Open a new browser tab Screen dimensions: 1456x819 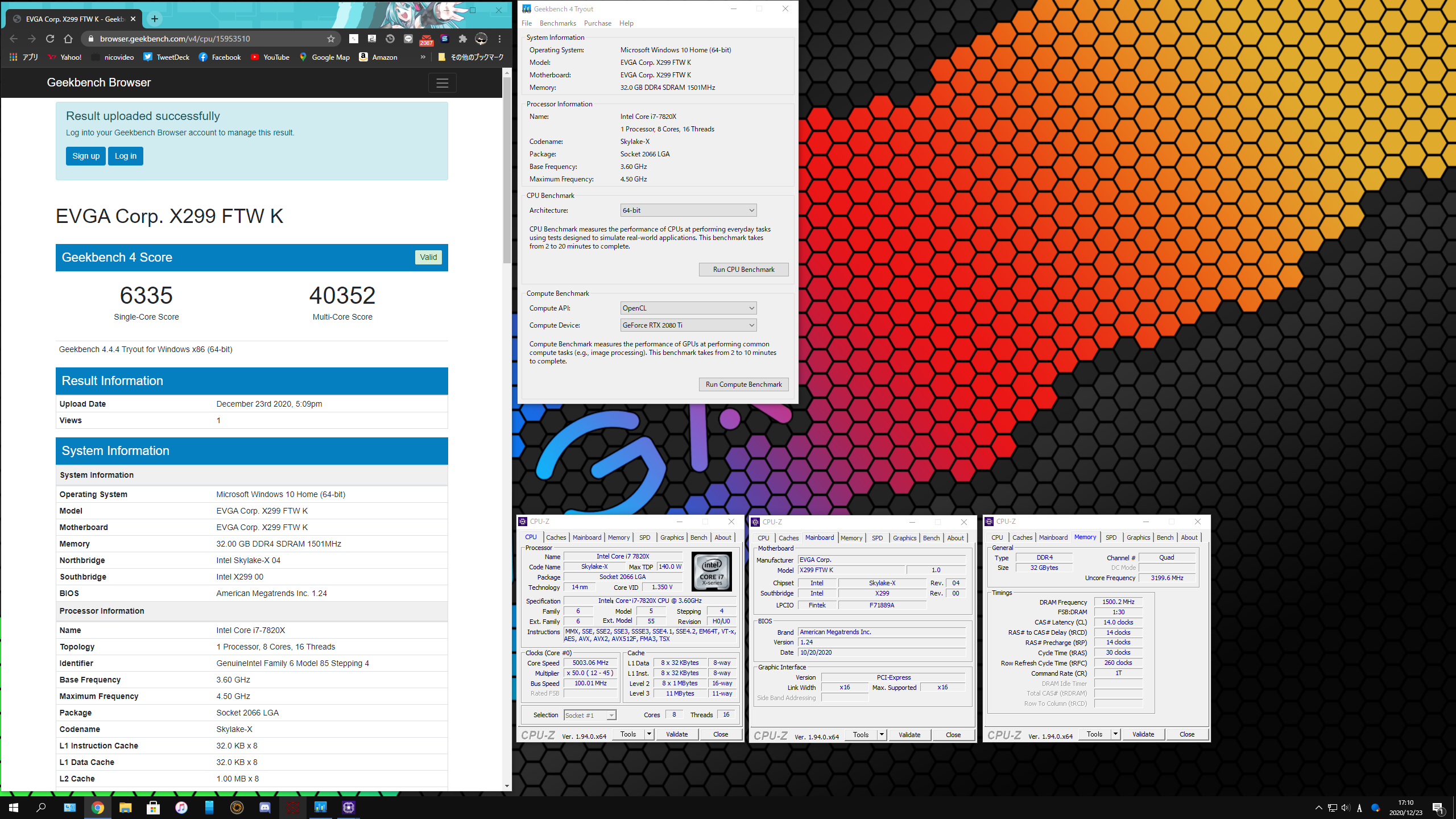point(154,19)
